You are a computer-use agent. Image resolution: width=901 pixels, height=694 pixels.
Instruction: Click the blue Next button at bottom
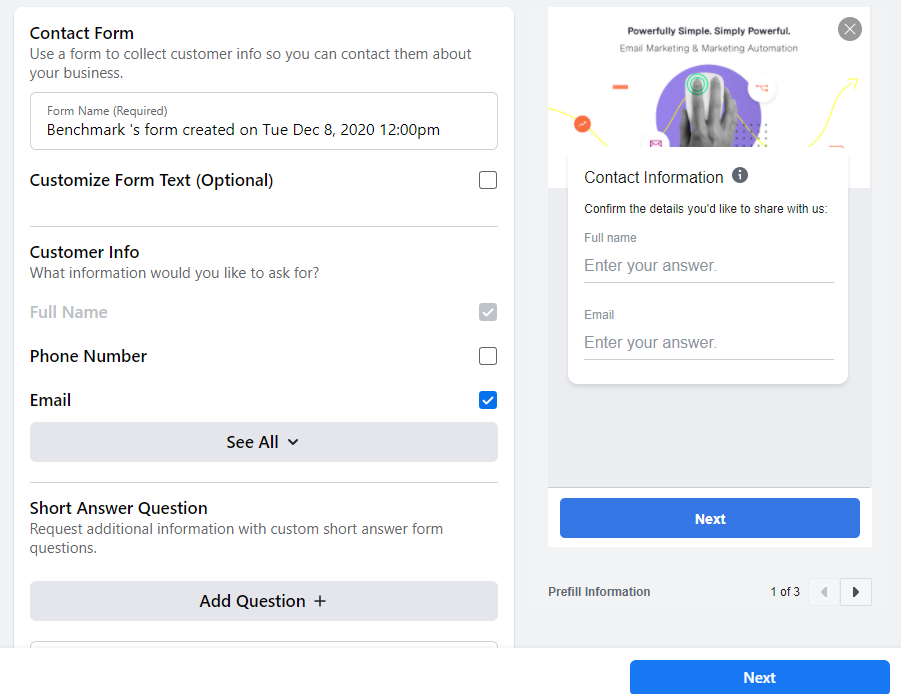point(759,677)
